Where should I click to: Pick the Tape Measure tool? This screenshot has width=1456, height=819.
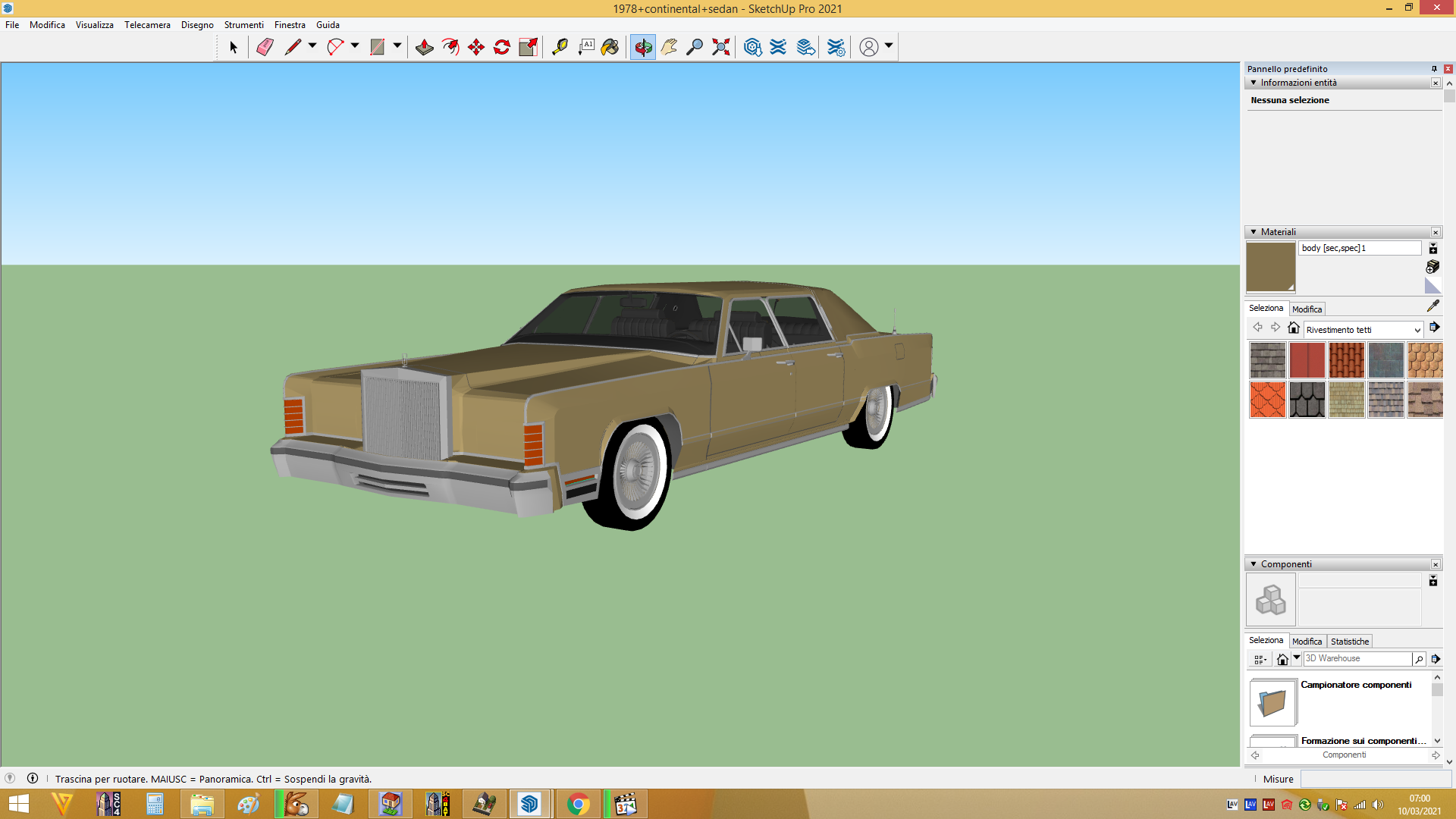(x=560, y=47)
